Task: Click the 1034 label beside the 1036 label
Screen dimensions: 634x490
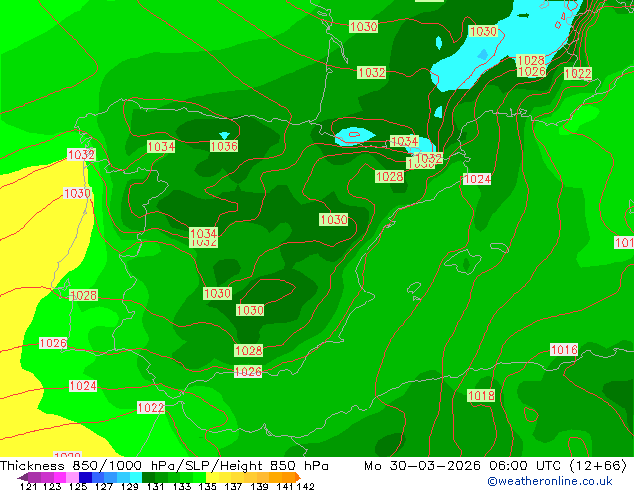Action: click(x=161, y=146)
